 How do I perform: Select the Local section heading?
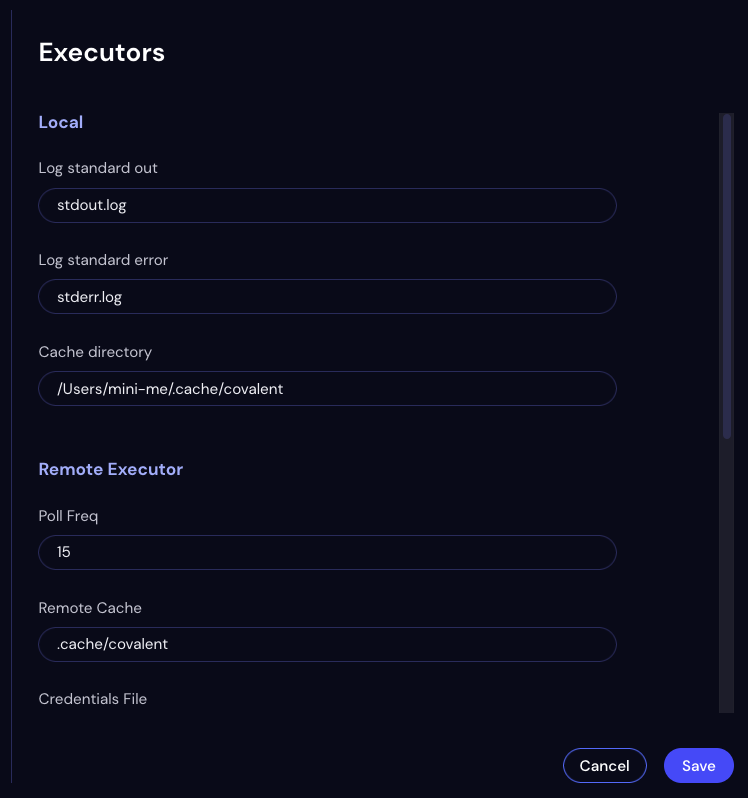click(x=61, y=122)
